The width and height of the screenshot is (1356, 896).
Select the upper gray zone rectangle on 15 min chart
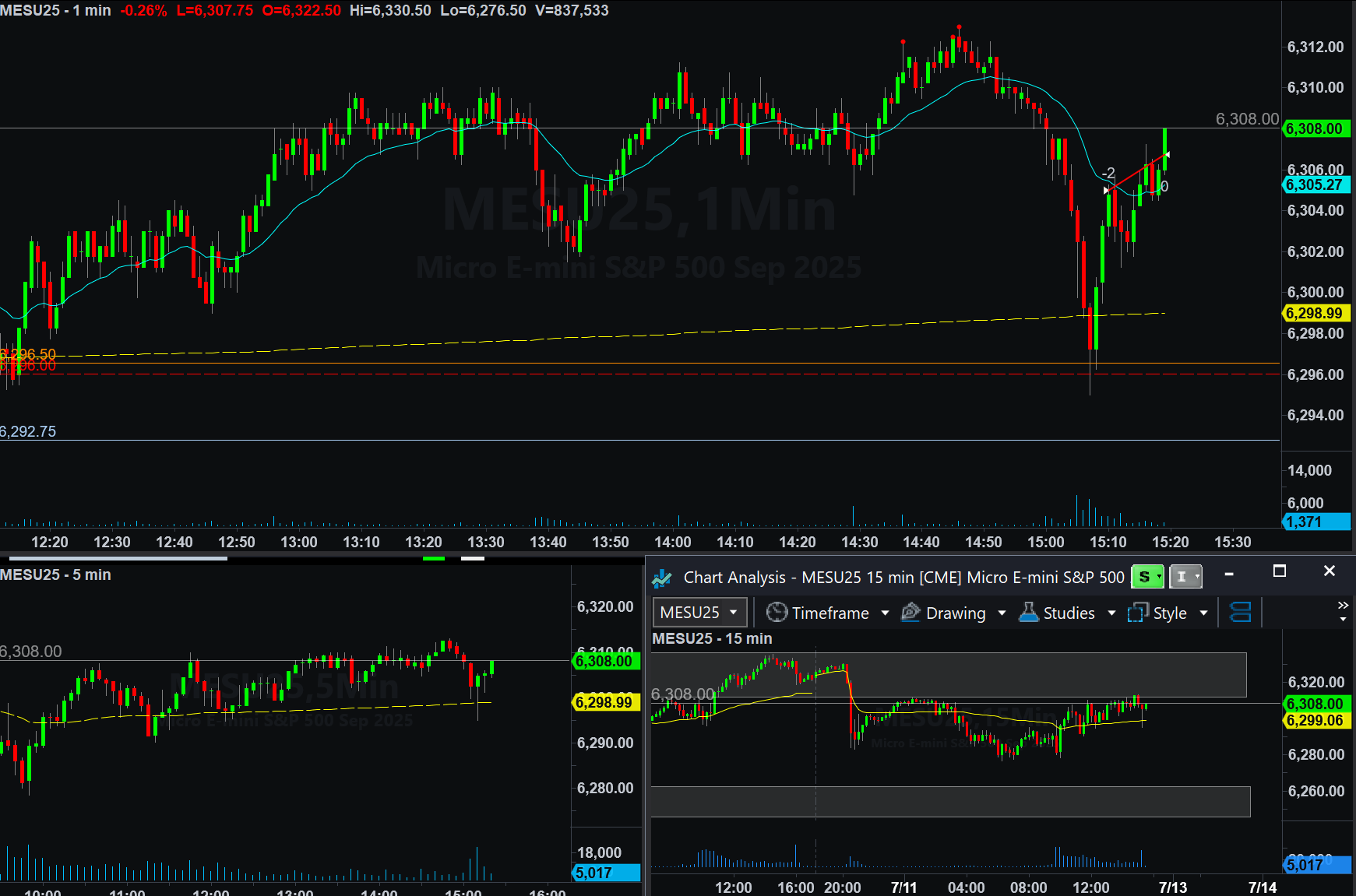click(x=949, y=675)
